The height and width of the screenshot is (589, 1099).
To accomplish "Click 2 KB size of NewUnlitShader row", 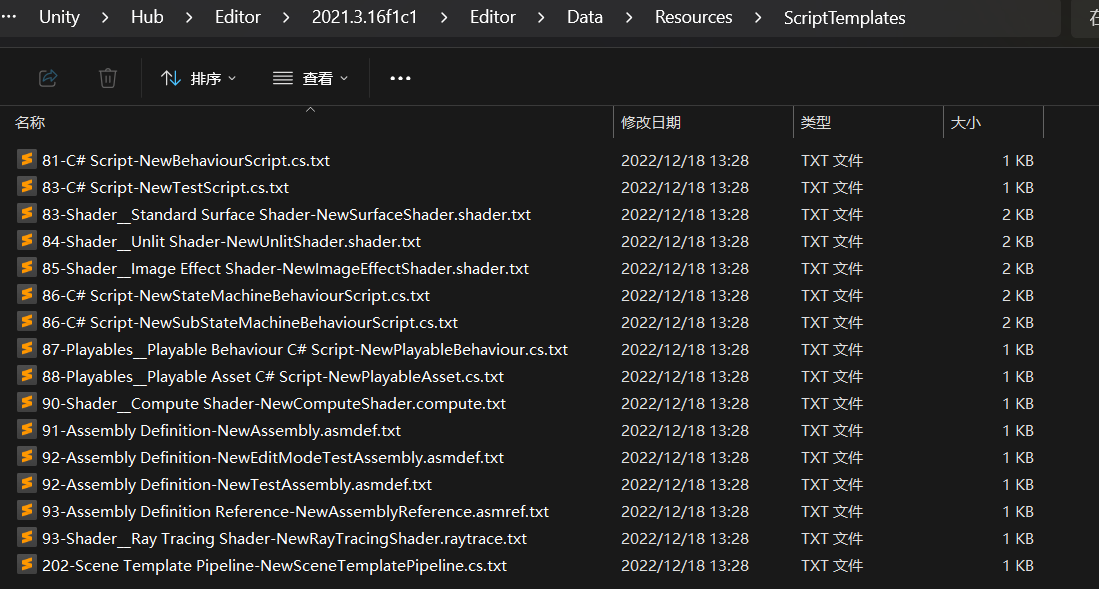I will click(x=1018, y=242).
